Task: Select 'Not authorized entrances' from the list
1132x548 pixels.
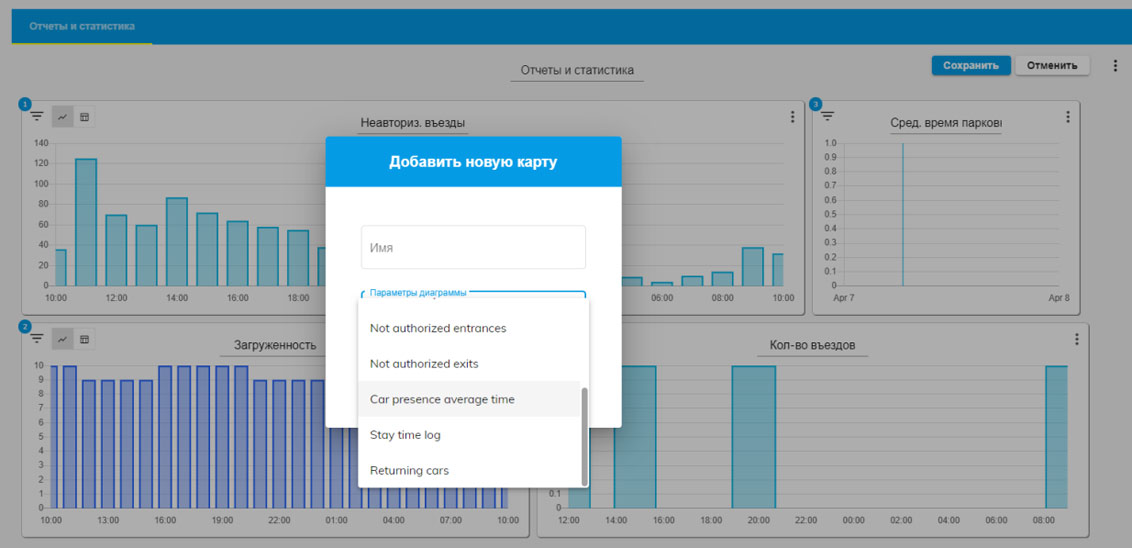Action: tap(438, 328)
